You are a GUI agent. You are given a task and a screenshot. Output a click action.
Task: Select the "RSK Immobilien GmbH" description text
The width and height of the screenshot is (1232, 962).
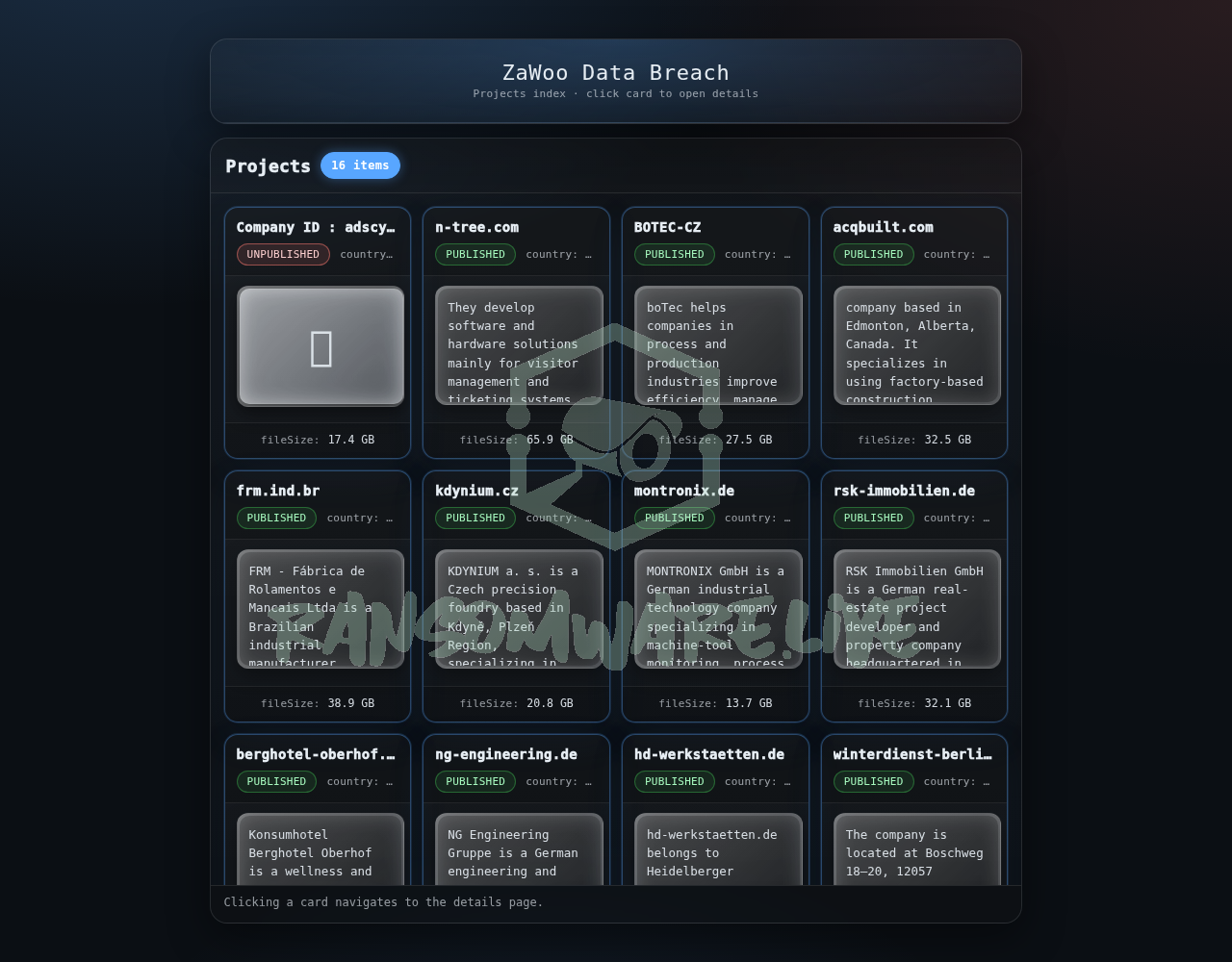[x=917, y=610]
